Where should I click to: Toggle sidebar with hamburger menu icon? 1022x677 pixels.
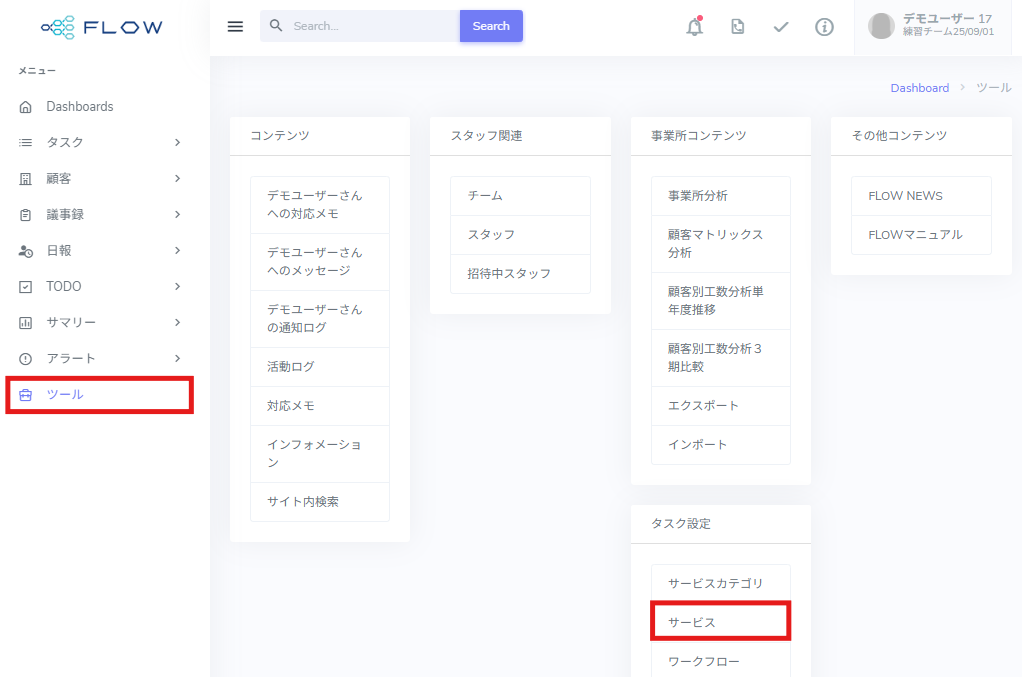point(235,26)
